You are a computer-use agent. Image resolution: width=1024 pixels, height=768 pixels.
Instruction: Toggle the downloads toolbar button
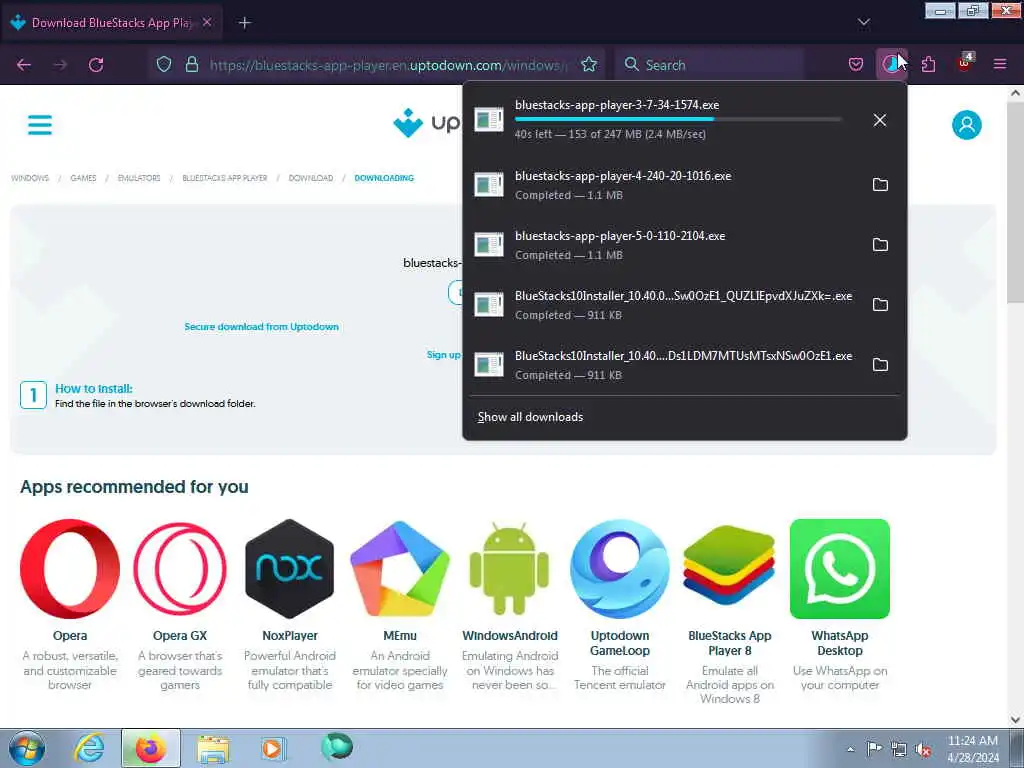pos(891,64)
